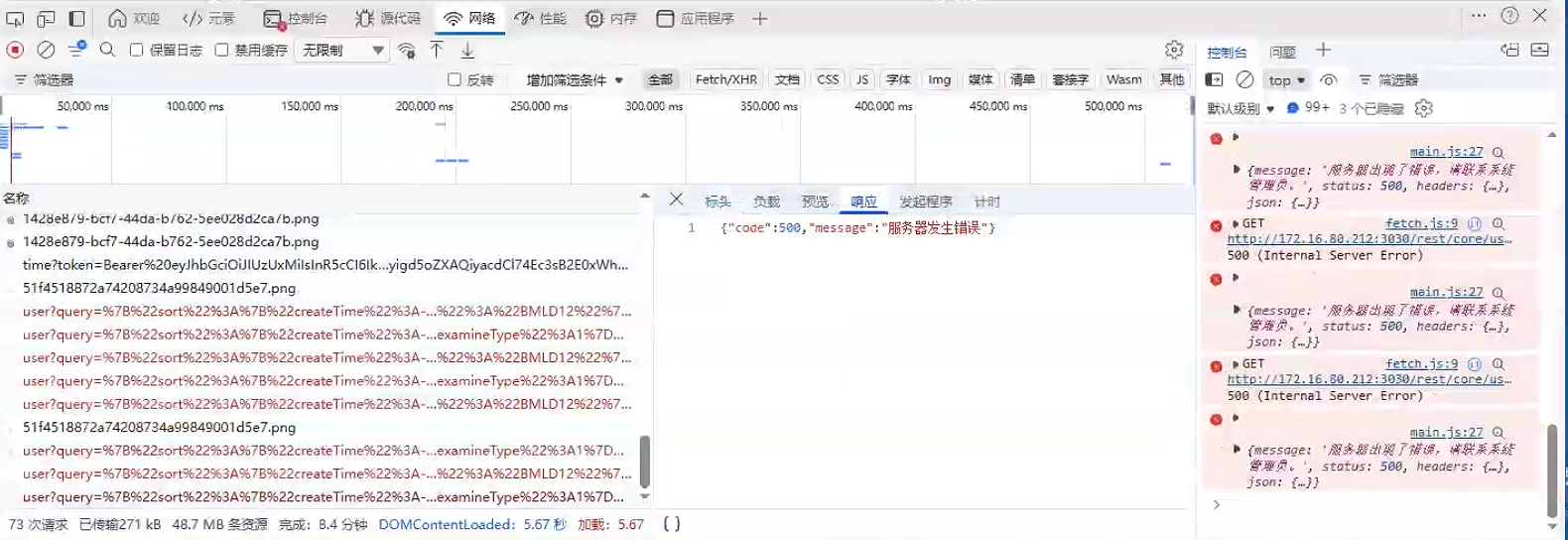Open the first fetch.js:9 source link
Image resolution: width=1568 pixels, height=540 pixels.
(x=1421, y=223)
